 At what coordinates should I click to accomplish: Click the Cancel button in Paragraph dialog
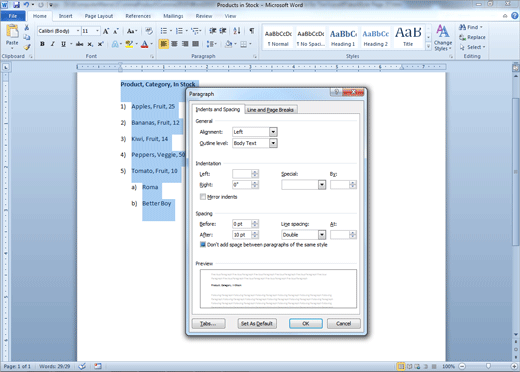(x=343, y=323)
